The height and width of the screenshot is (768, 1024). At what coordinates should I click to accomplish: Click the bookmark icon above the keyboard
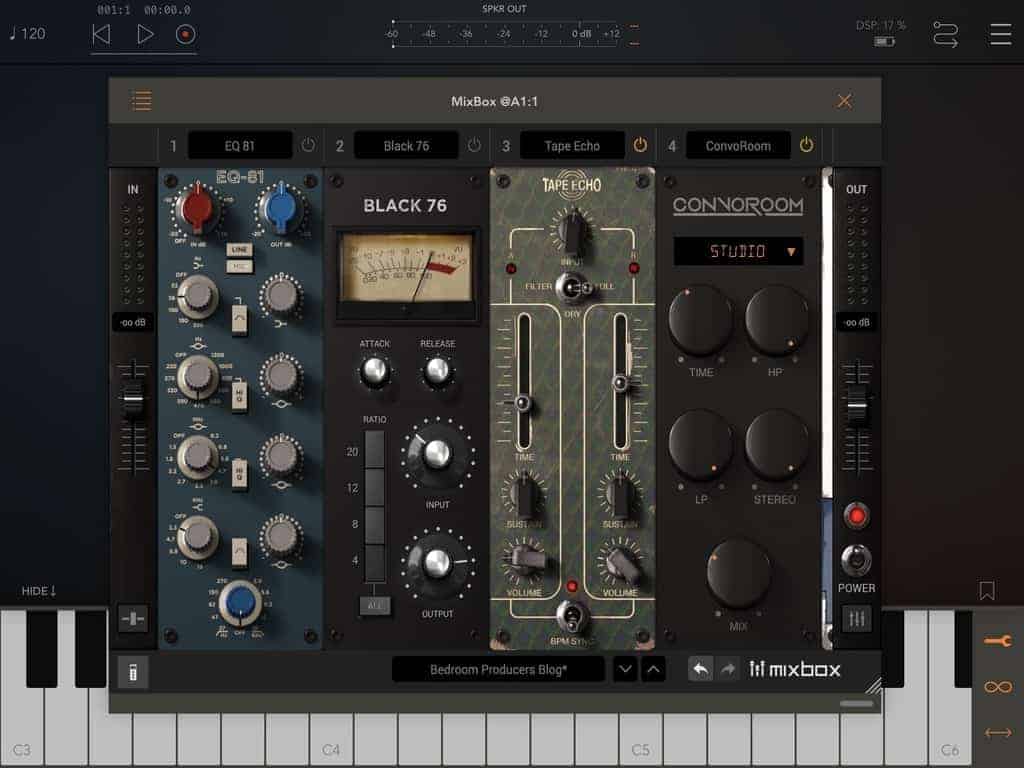(987, 591)
